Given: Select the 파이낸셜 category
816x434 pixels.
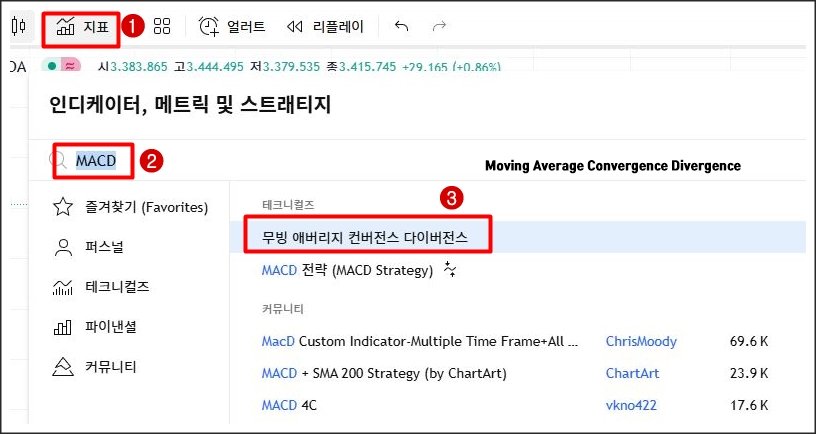Looking at the screenshot, I should click(95, 327).
